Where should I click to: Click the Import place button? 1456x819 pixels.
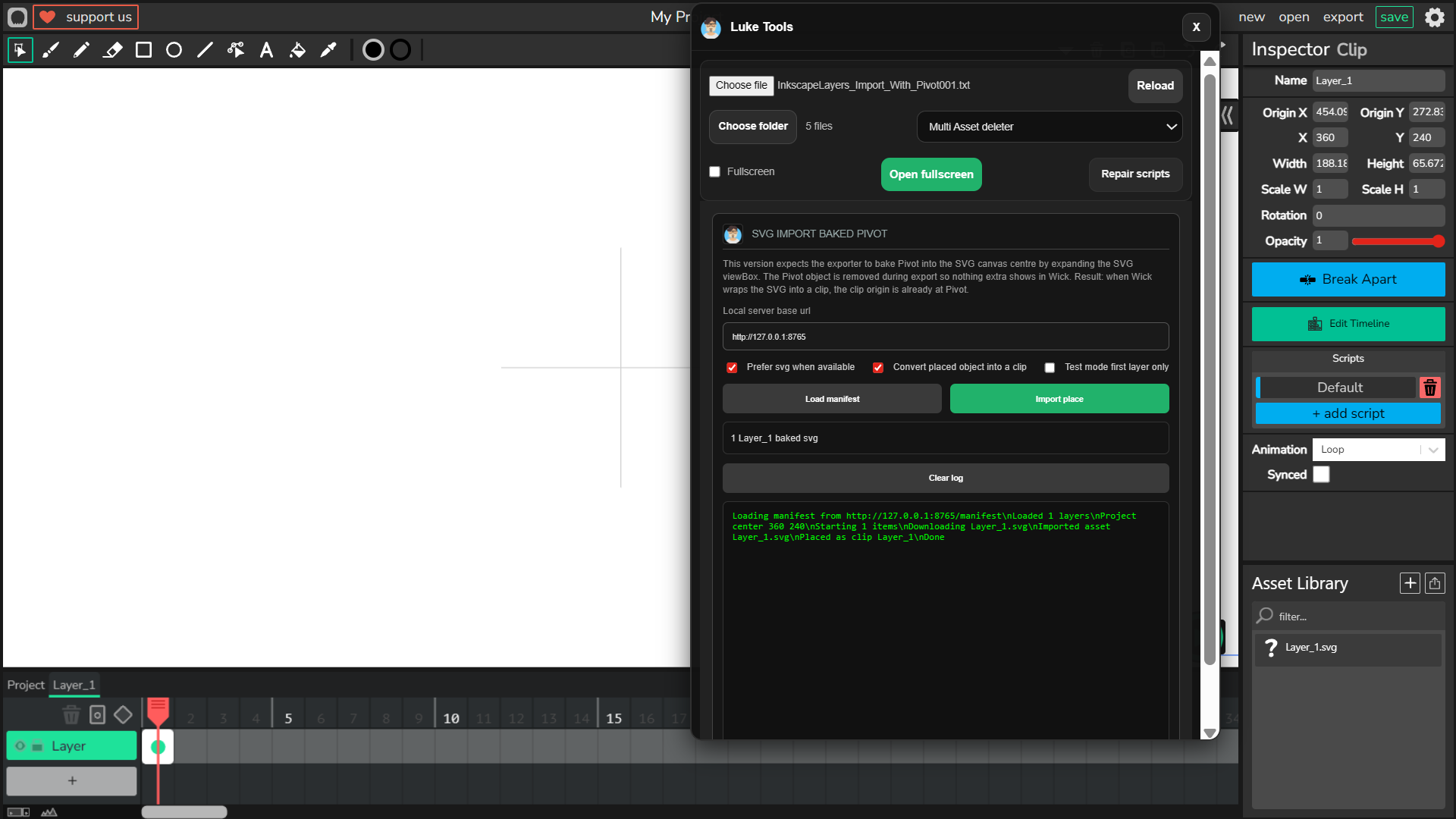1059,399
